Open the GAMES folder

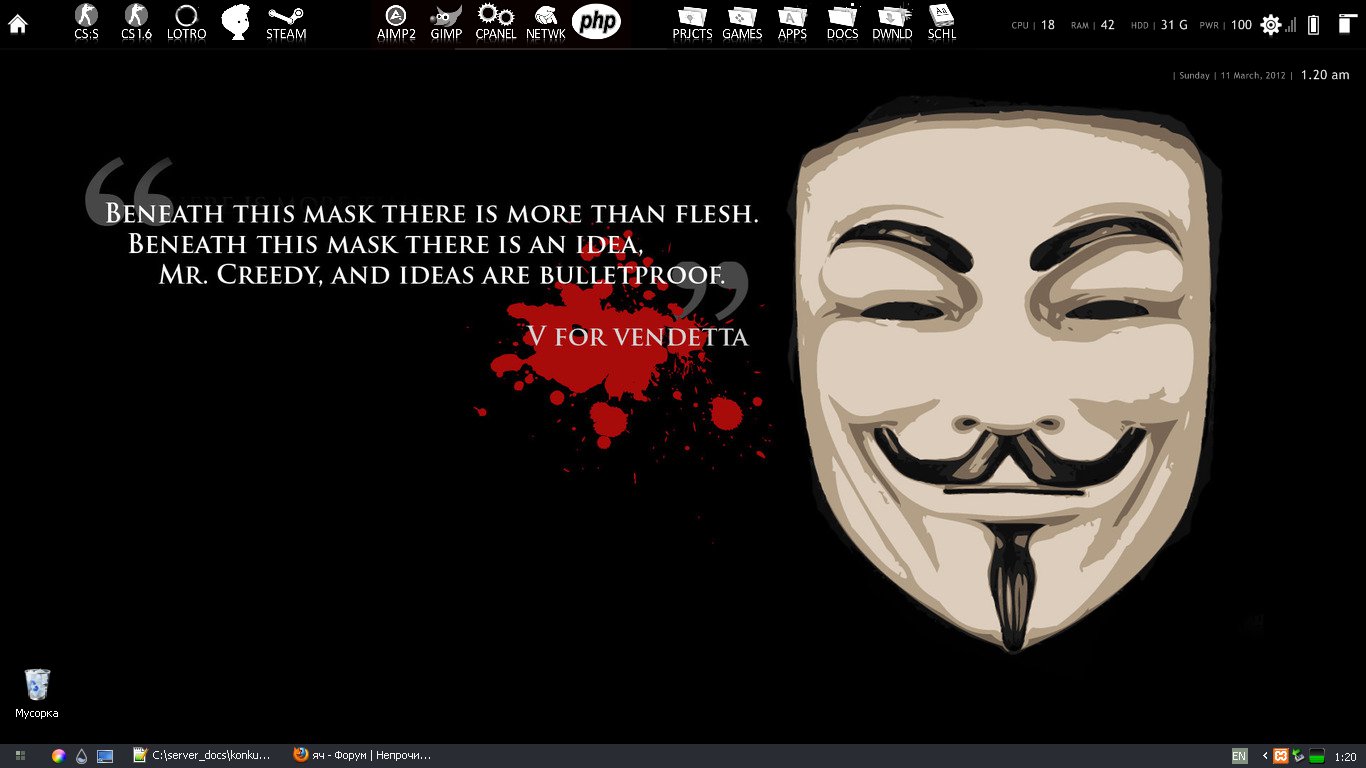pos(742,22)
